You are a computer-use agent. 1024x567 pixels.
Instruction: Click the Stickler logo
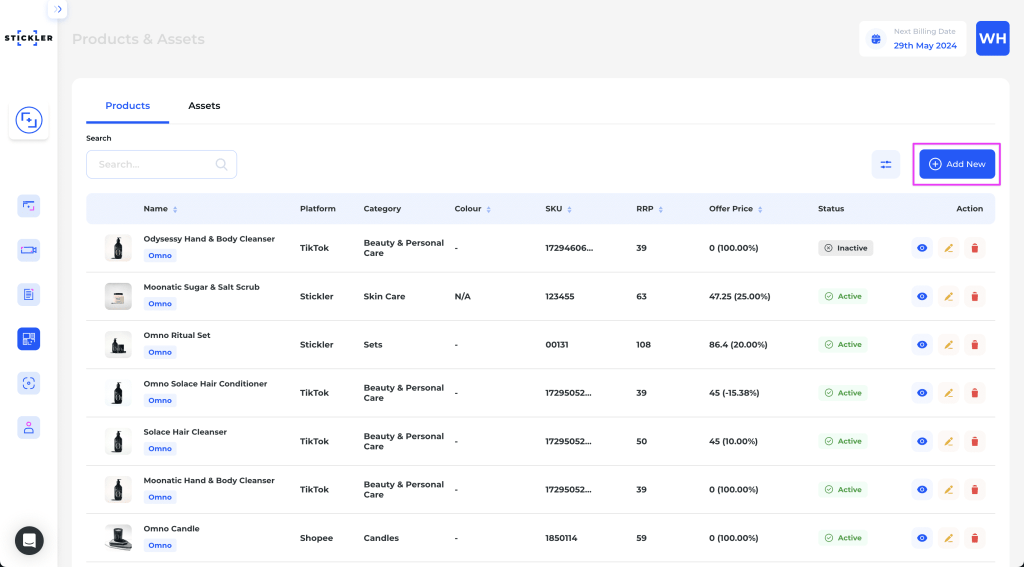point(28,37)
